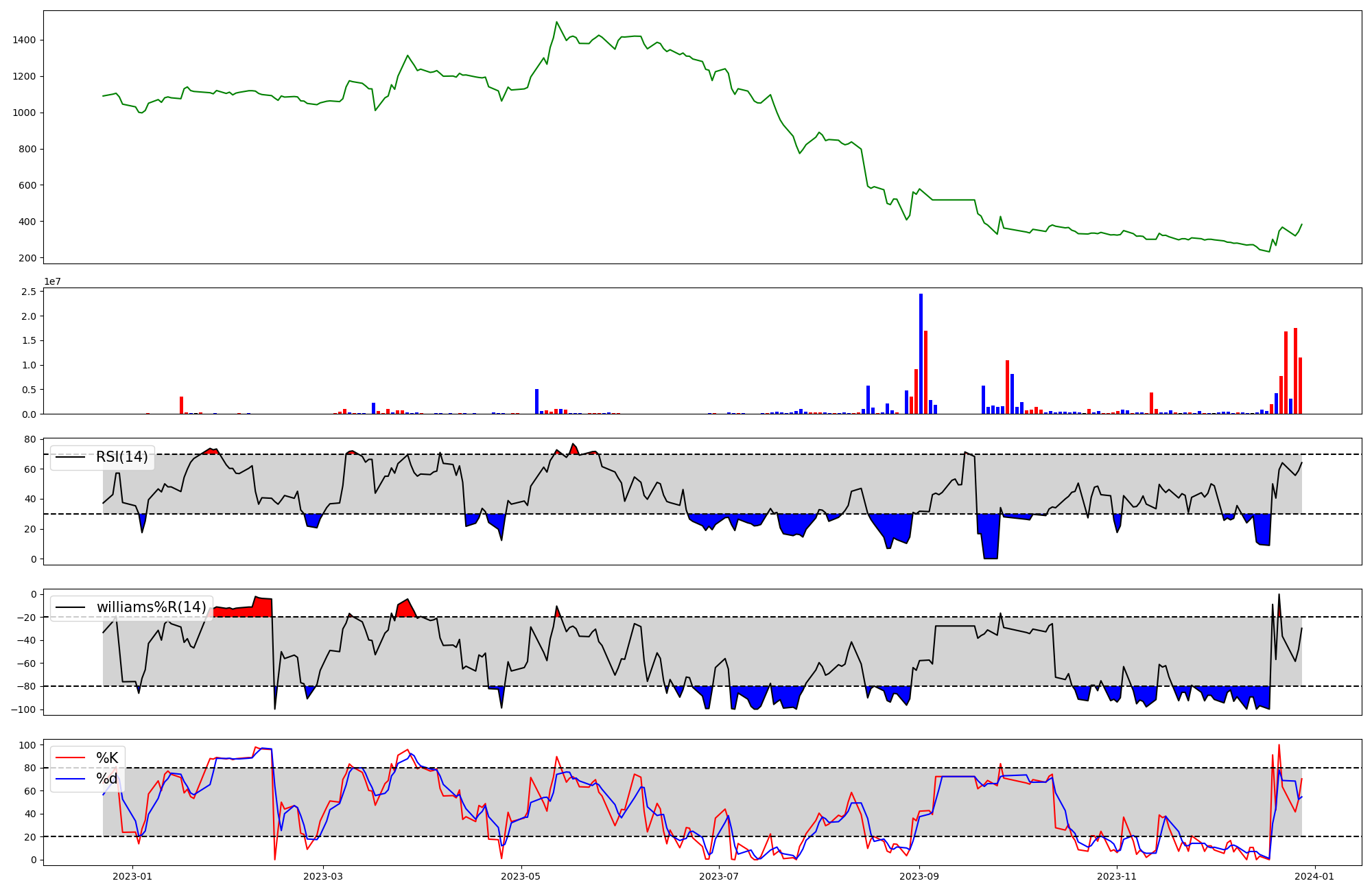Click the RSI(14) legend label
This screenshot has height=892, width=1372.
tap(121, 458)
